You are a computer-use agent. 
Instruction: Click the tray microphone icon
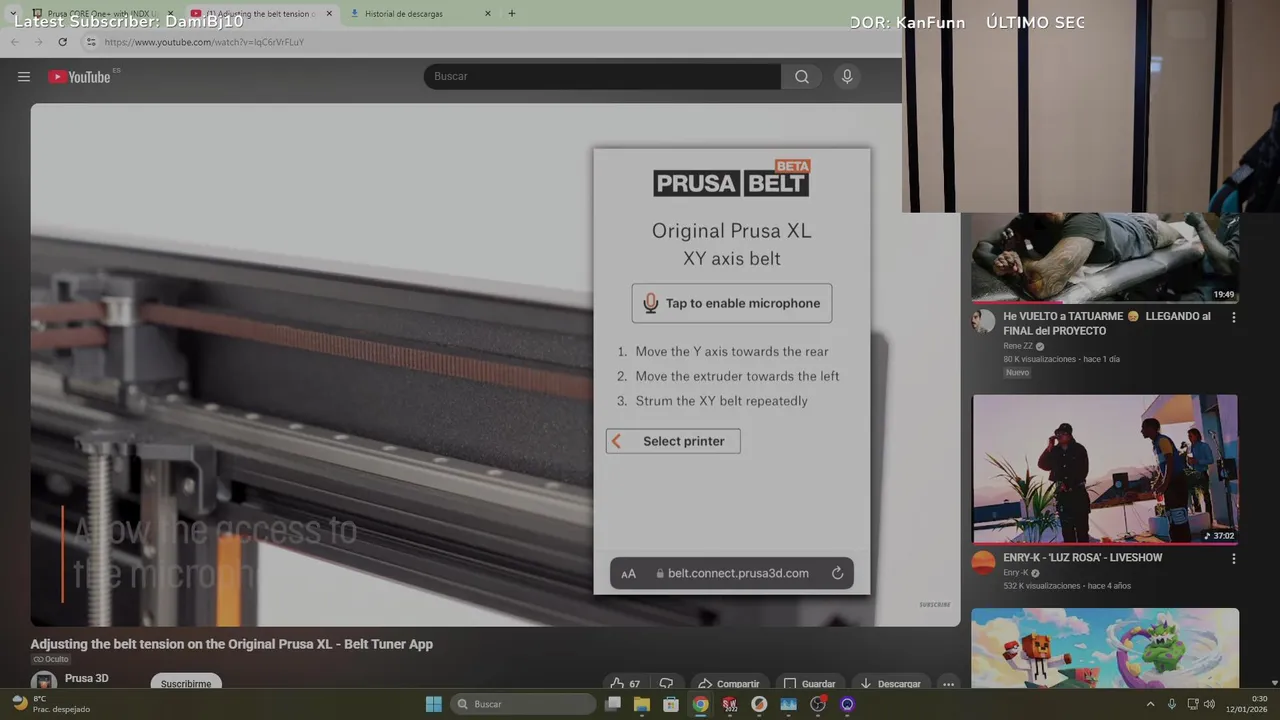1172,704
